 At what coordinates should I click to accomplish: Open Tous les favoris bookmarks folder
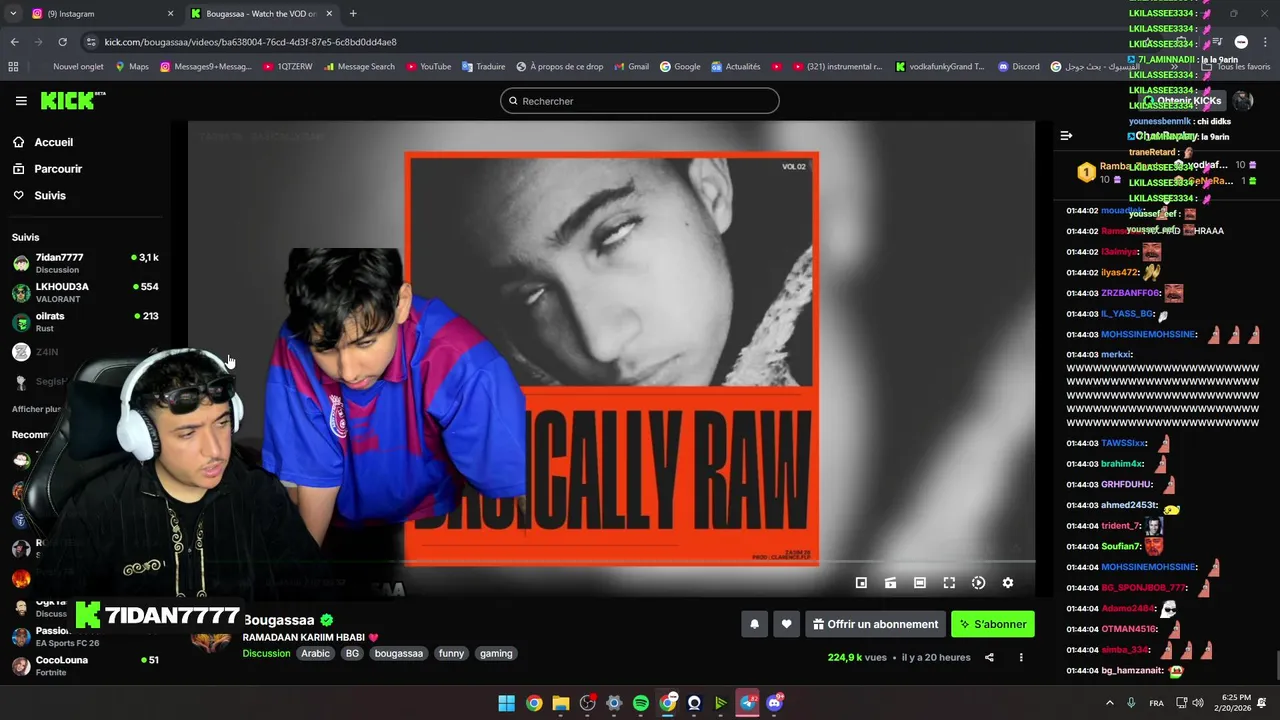pyautogui.click(x=1237, y=67)
